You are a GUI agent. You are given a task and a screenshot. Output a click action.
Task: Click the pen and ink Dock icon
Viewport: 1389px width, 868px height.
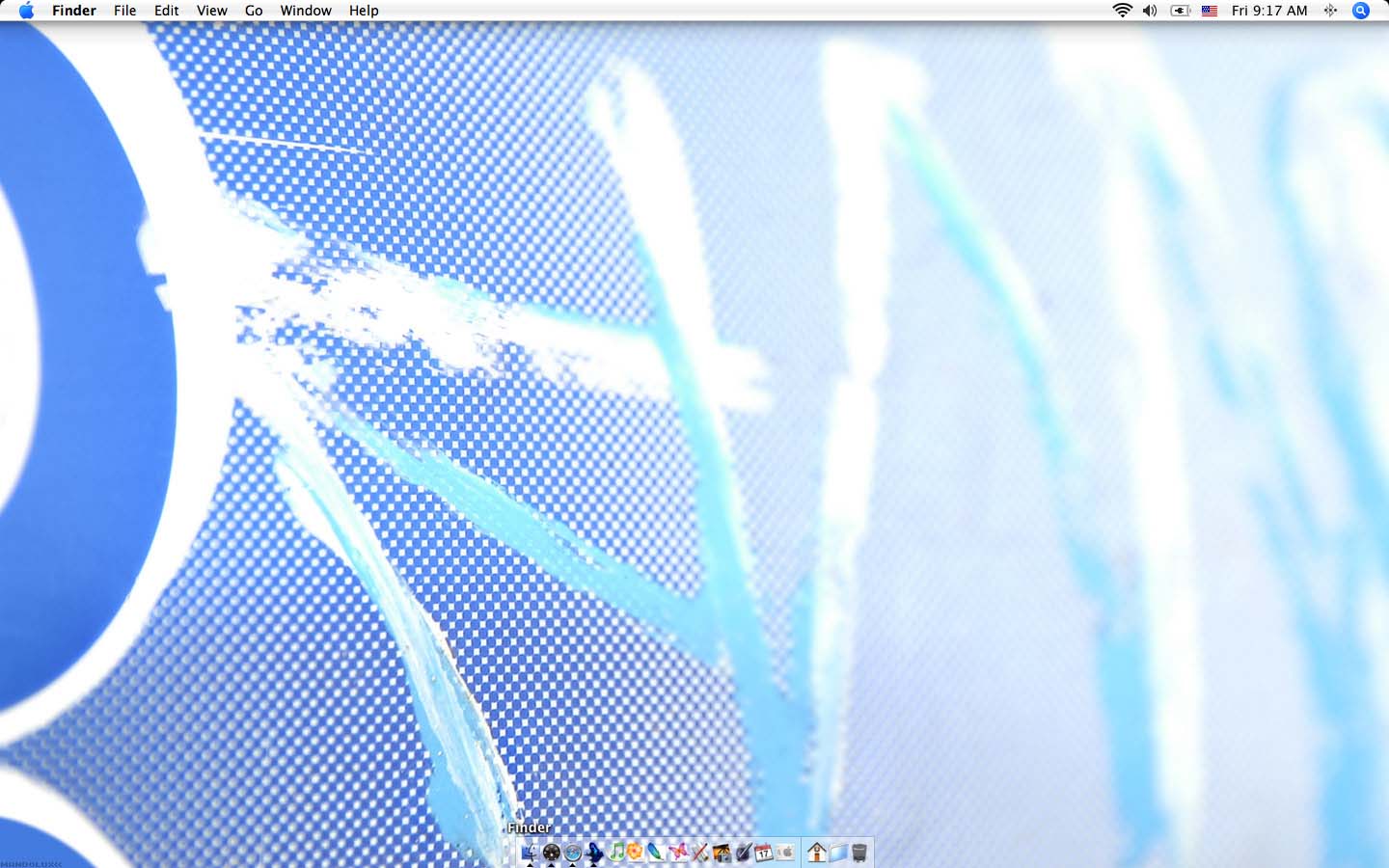click(744, 853)
